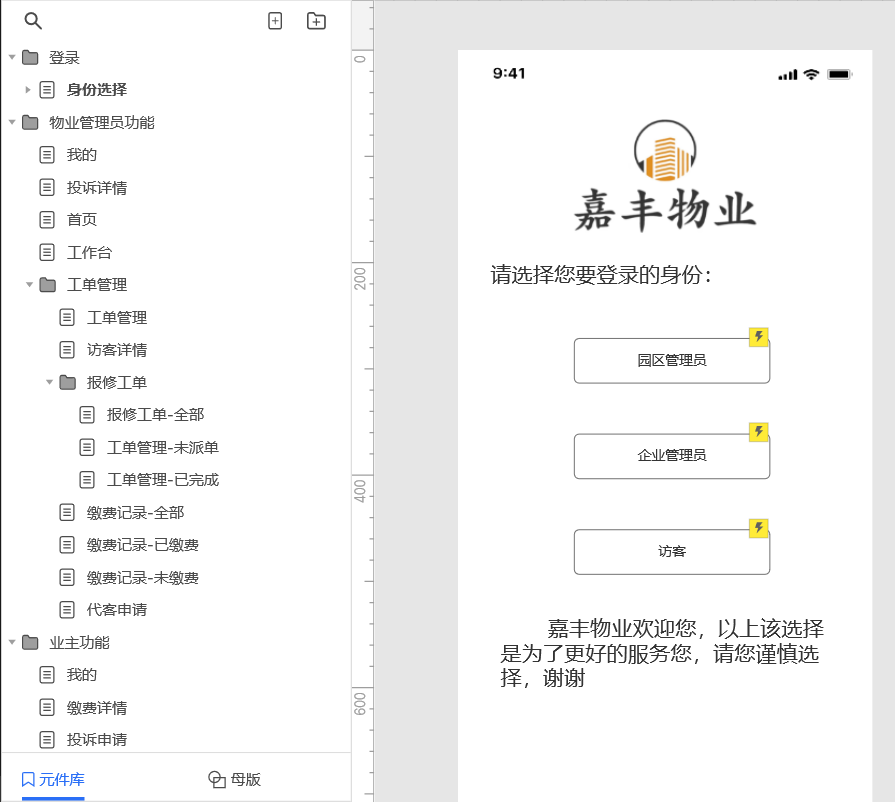Click the page icon beside 代客申请
The width and height of the screenshot is (895, 802).
coord(67,610)
